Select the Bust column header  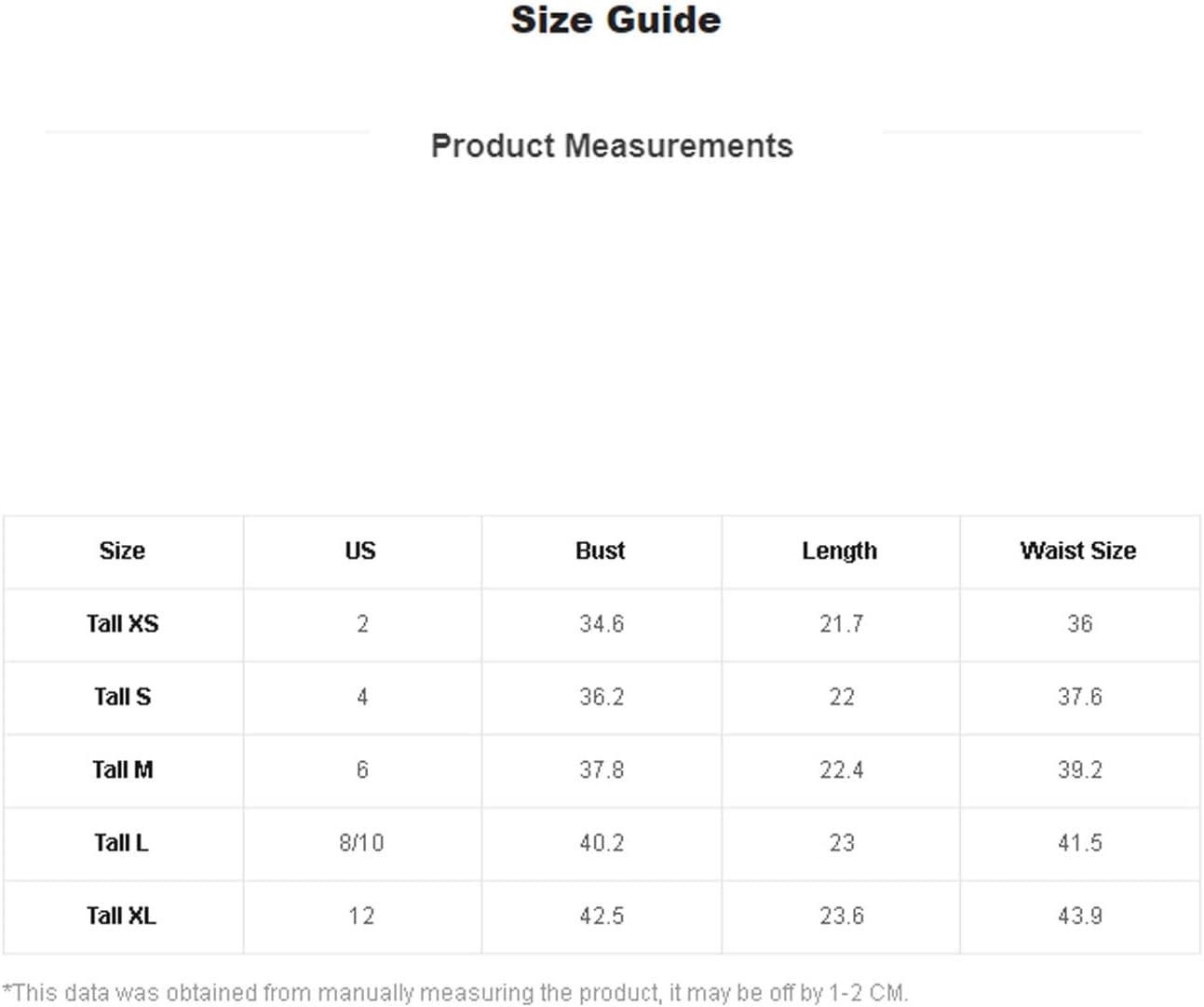[601, 551]
